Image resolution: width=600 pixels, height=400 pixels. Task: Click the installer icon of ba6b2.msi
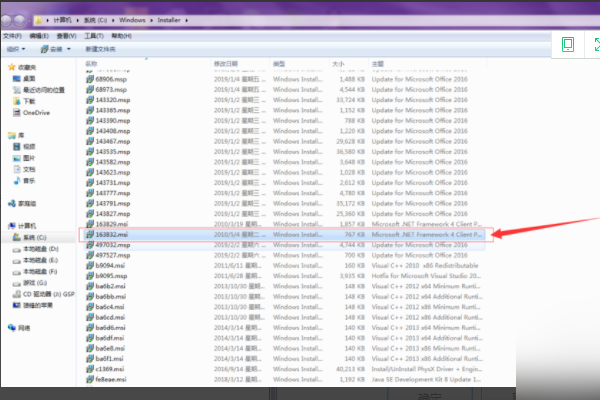90,286
